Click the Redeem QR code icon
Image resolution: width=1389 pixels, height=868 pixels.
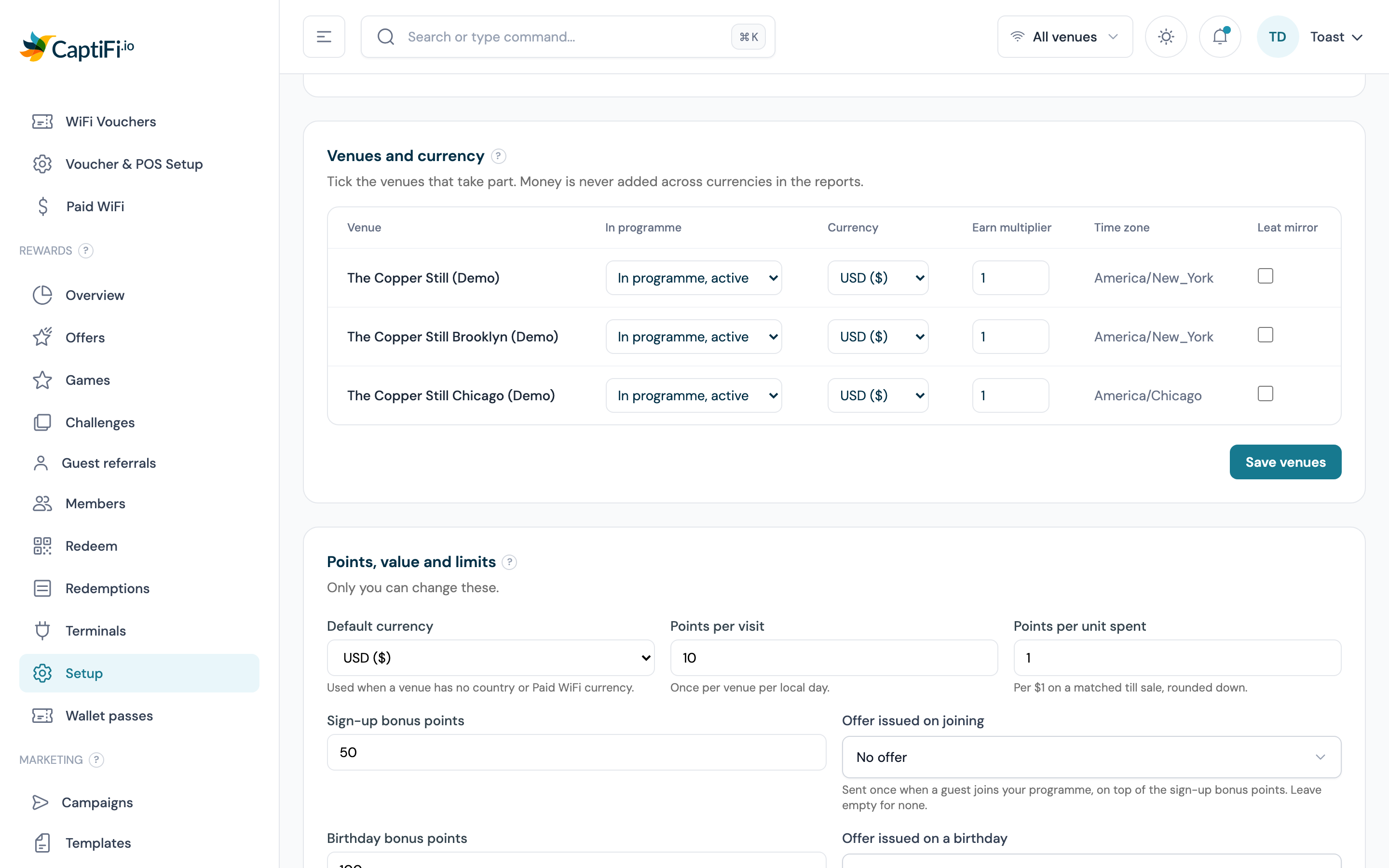pyautogui.click(x=42, y=546)
